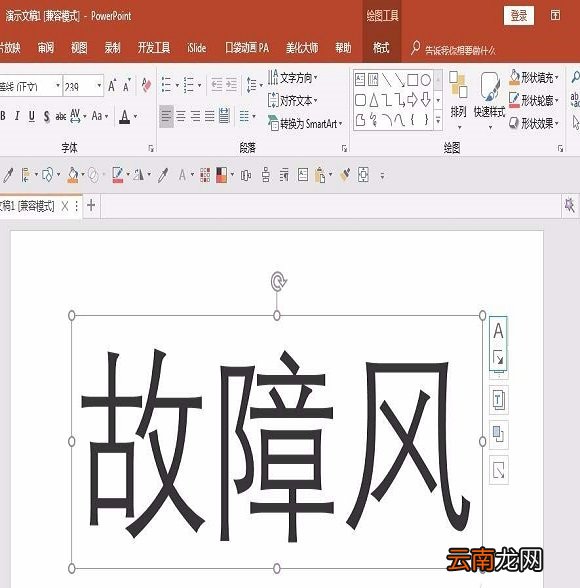Open 格式 format tab under drawing tools

(381, 48)
